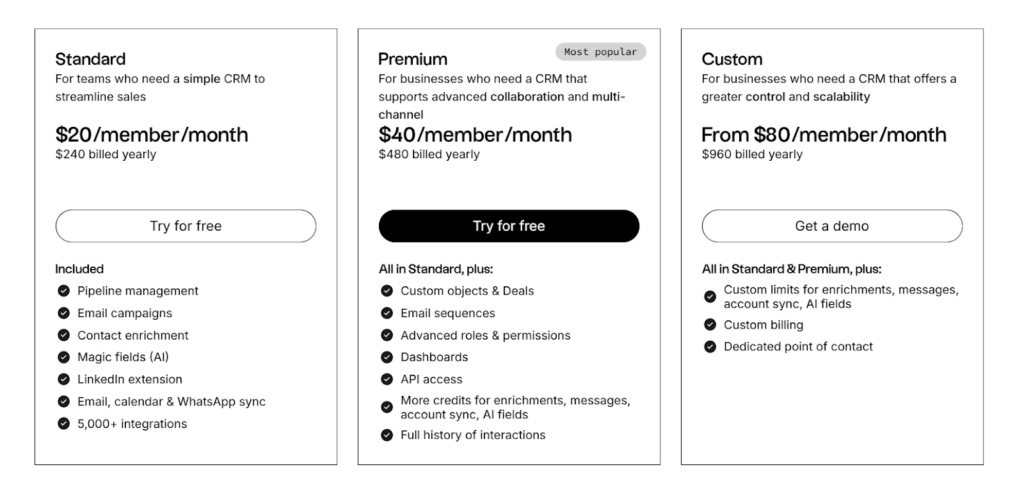1024x483 pixels.
Task: Click checkmark icon next to LinkedIn extension
Action: coord(64,380)
